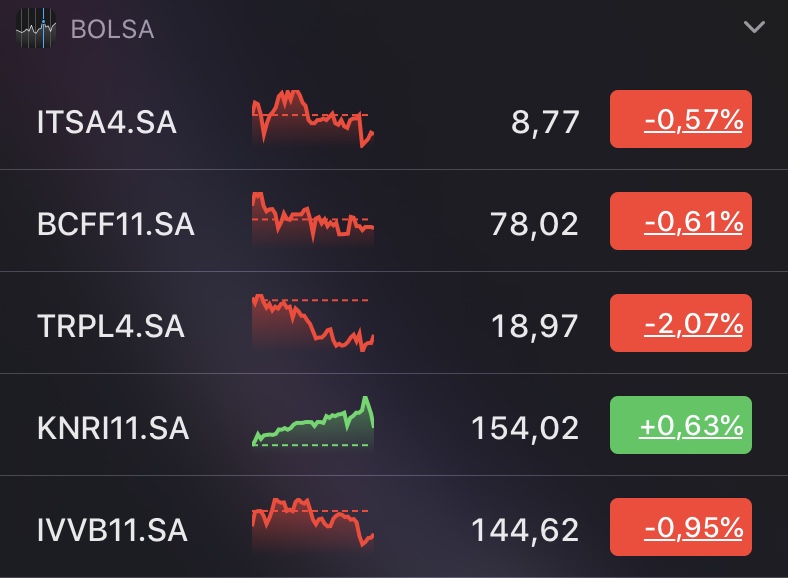The width and height of the screenshot is (788, 578).
Task: Tap the BCFF11.SA price 78,02
Action: [x=535, y=224]
